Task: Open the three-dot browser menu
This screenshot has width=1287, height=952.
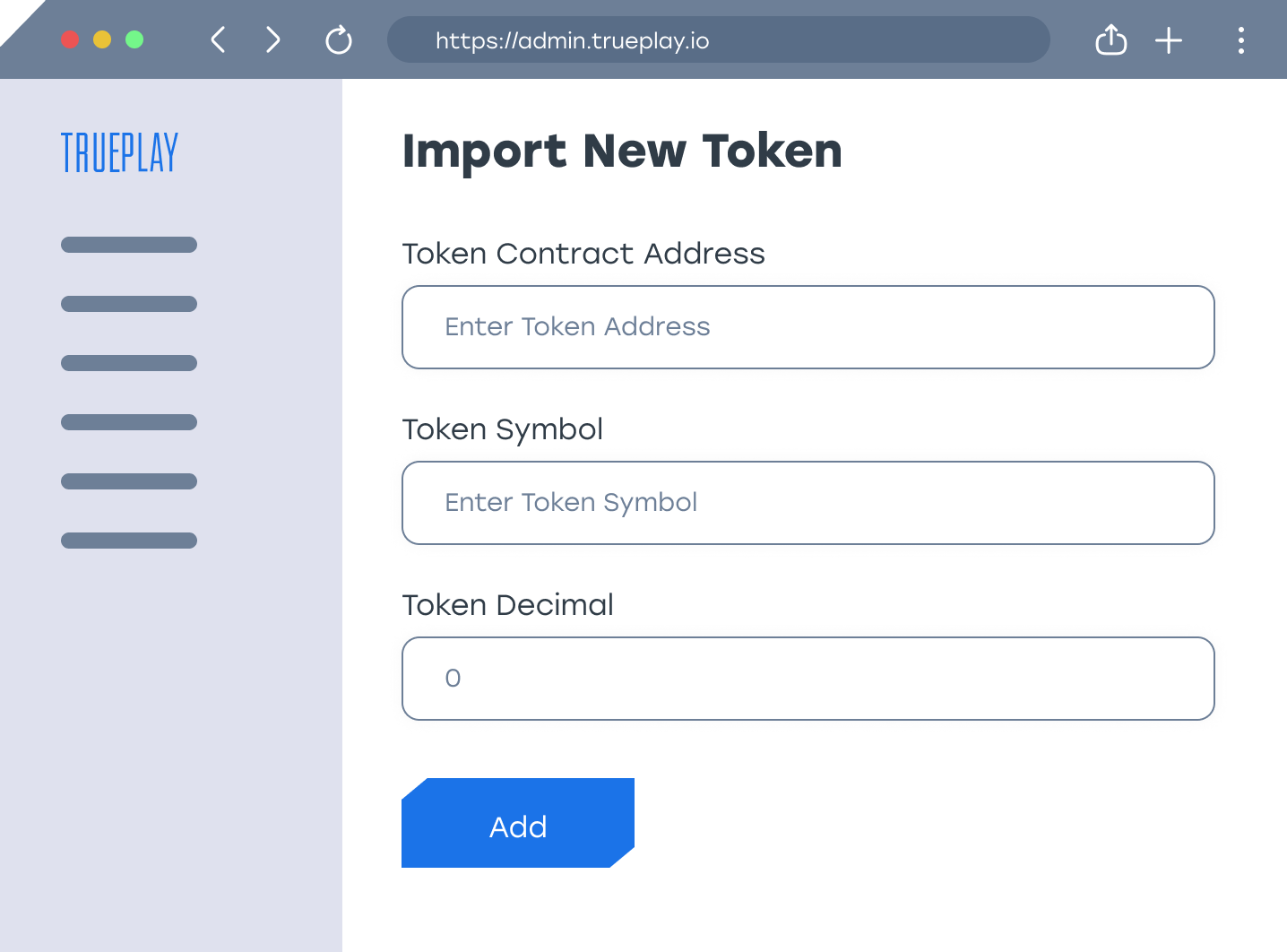Action: point(1241,40)
